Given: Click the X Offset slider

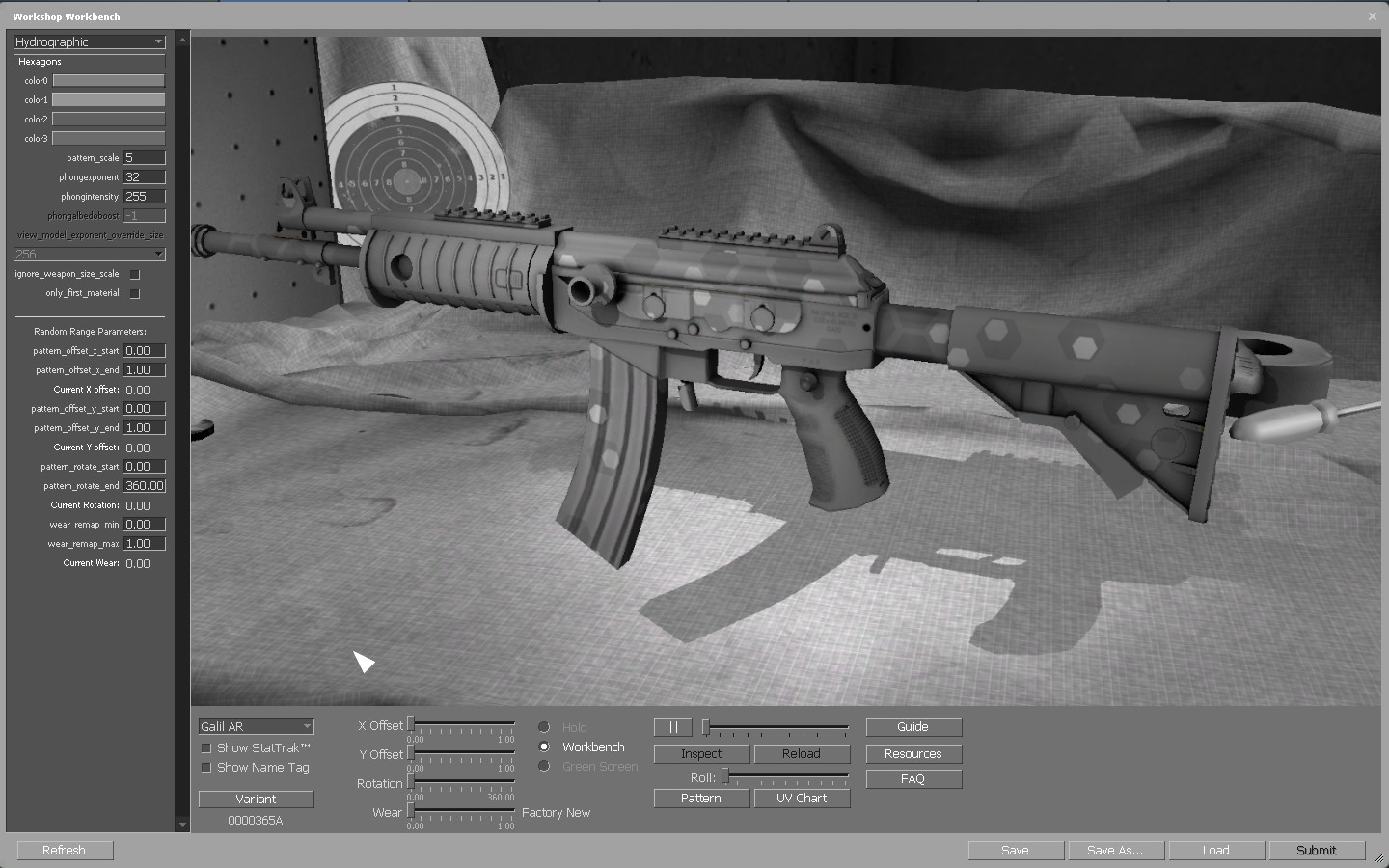Looking at the screenshot, I should pyautogui.click(x=462, y=725).
